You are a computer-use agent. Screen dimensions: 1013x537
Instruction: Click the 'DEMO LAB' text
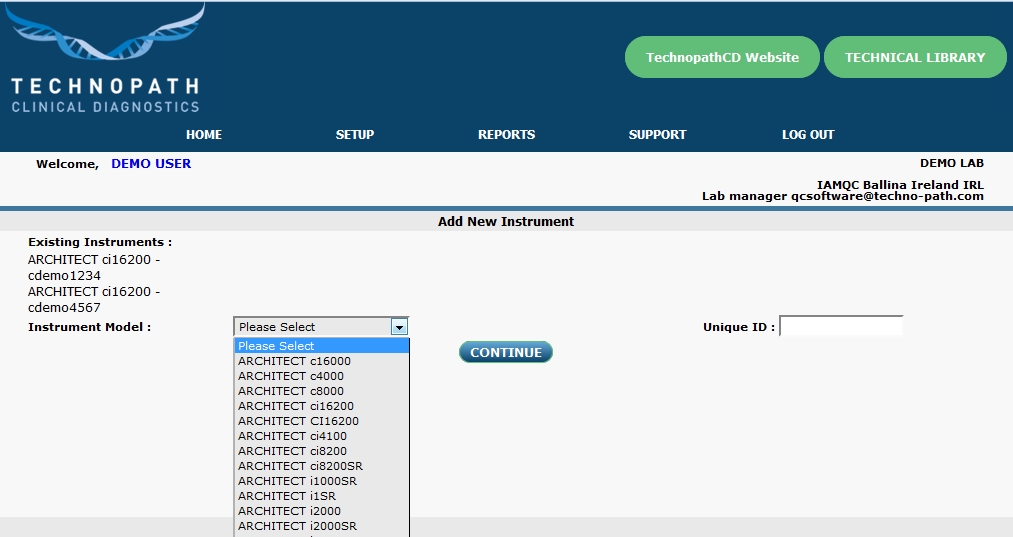[952, 163]
